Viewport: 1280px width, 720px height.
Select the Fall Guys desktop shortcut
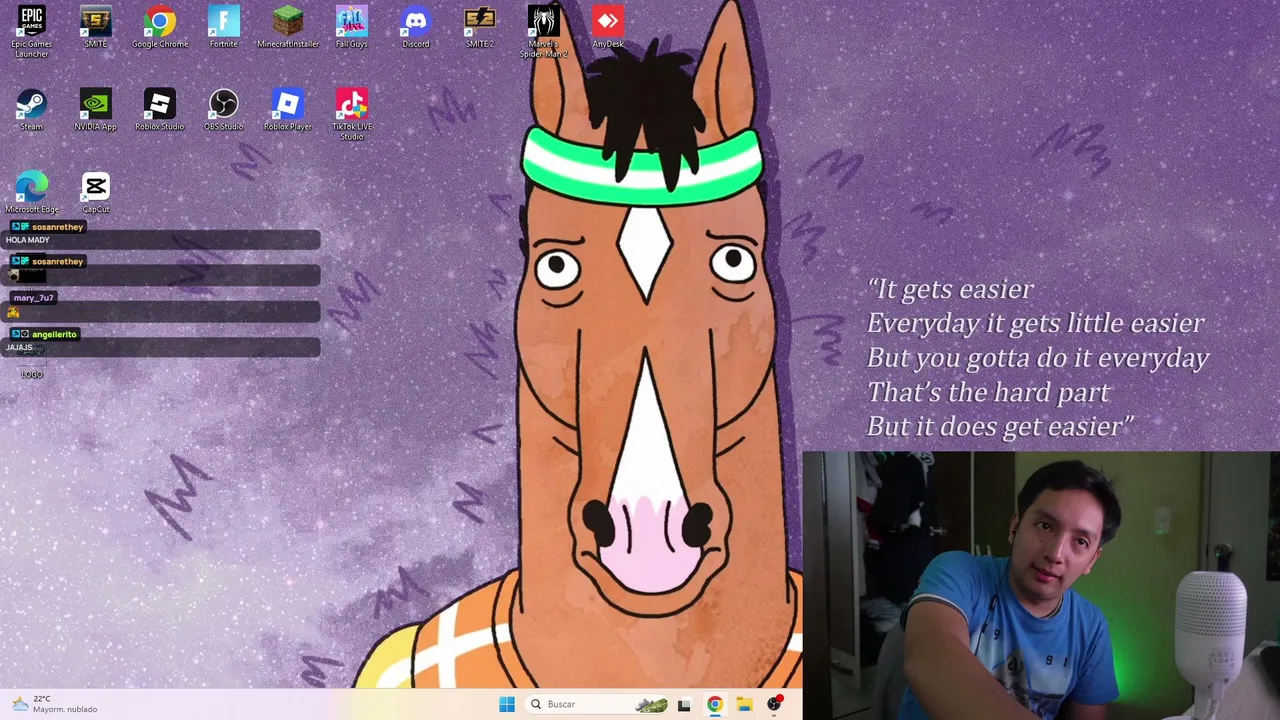coord(352,28)
